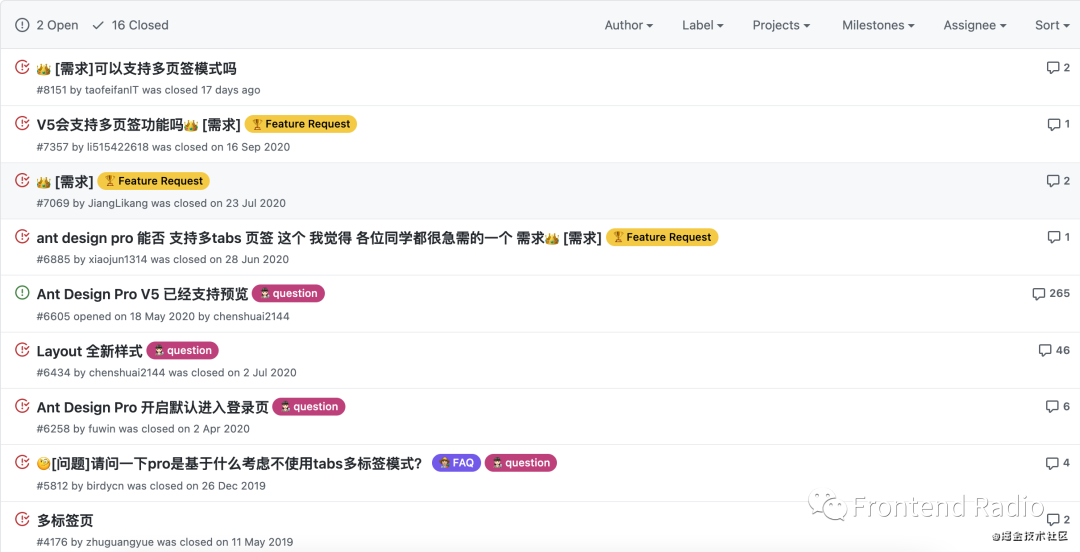1080x552 pixels.
Task: Click the open-issues circle icon in header
Action: tap(23, 25)
